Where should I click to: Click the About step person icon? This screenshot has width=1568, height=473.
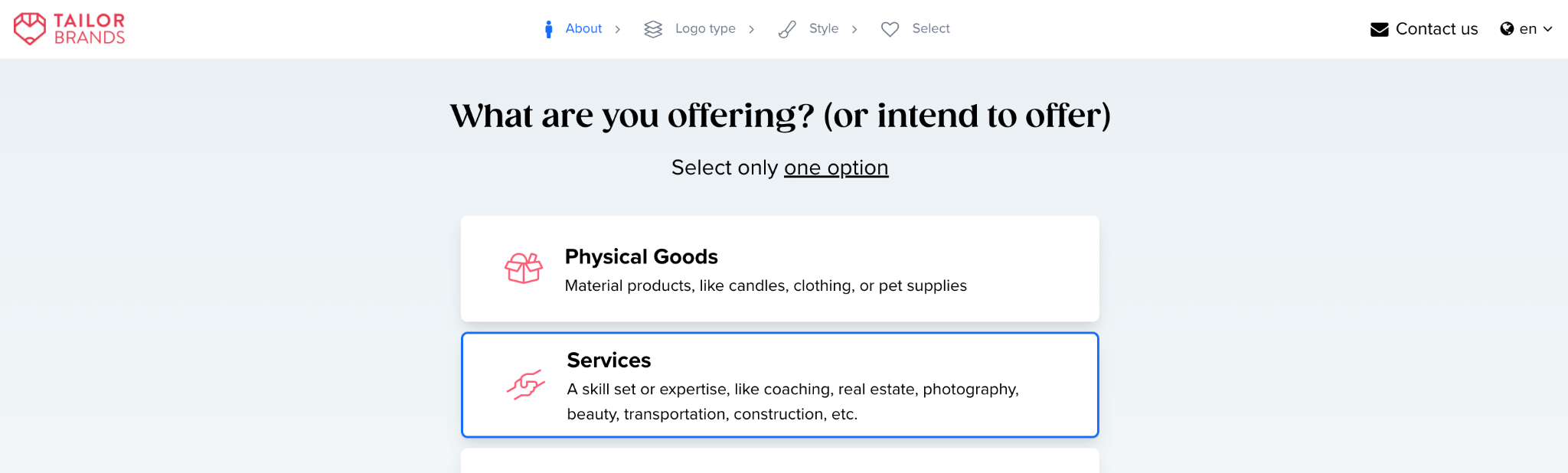point(548,29)
